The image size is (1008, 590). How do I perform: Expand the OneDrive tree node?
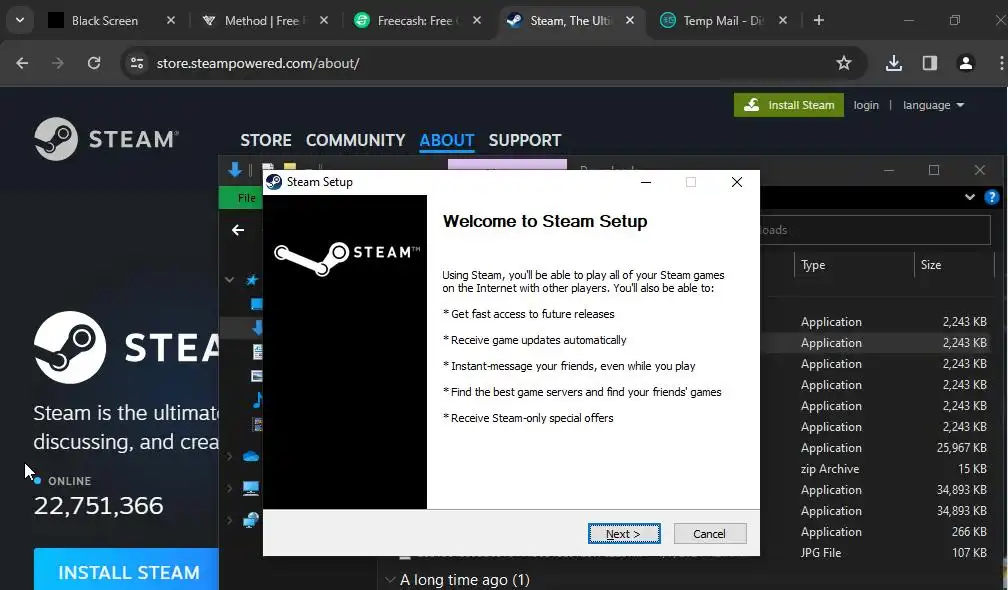pos(230,456)
